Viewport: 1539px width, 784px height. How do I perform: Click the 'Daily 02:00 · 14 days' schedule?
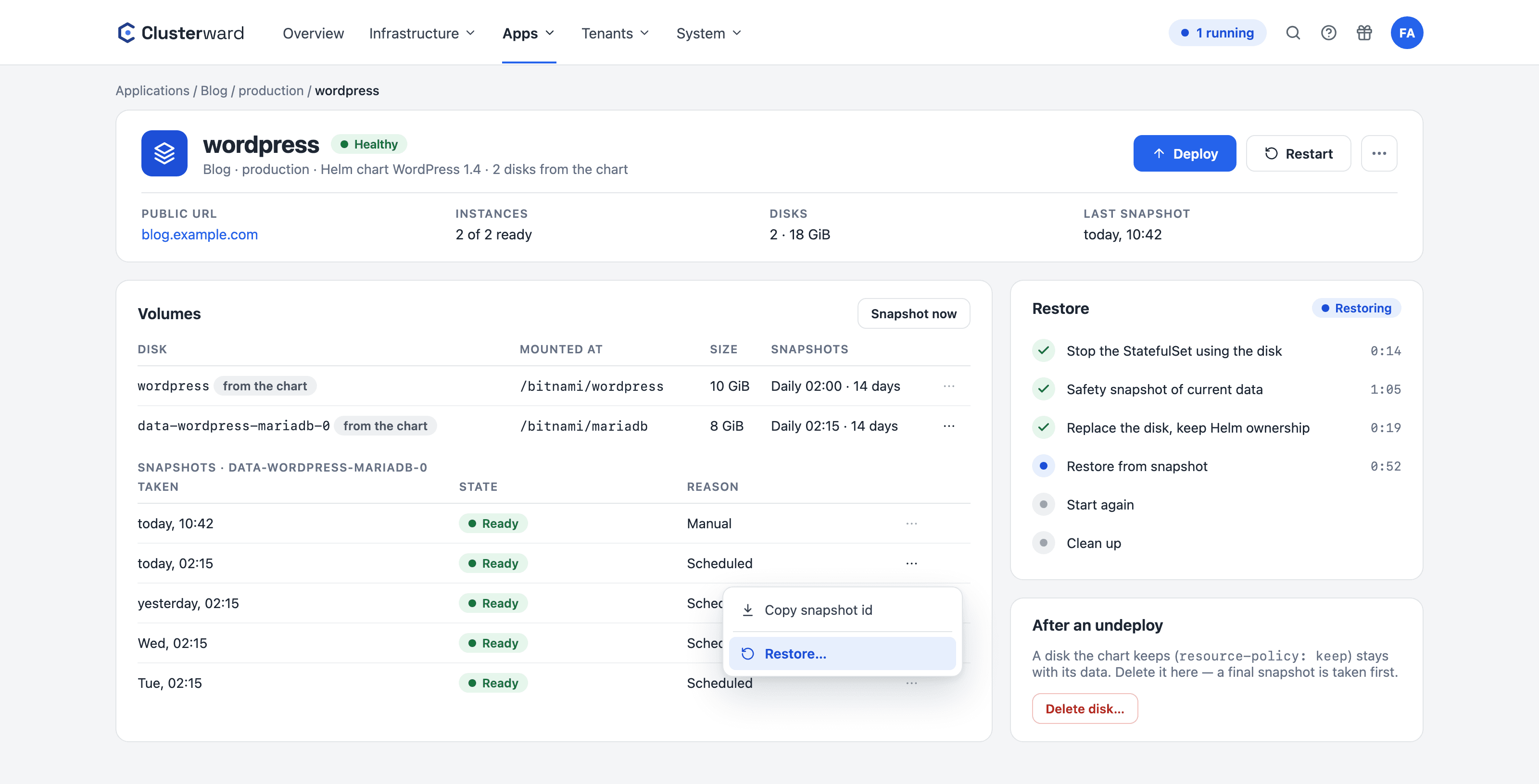[x=835, y=386]
